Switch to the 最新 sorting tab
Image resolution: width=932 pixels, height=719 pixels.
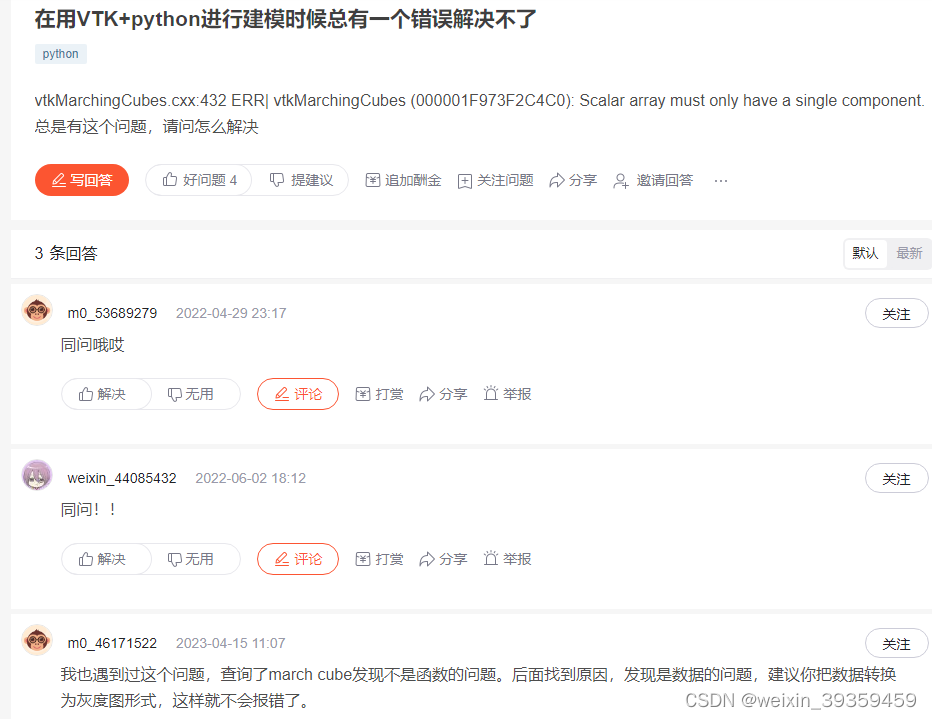click(x=909, y=253)
